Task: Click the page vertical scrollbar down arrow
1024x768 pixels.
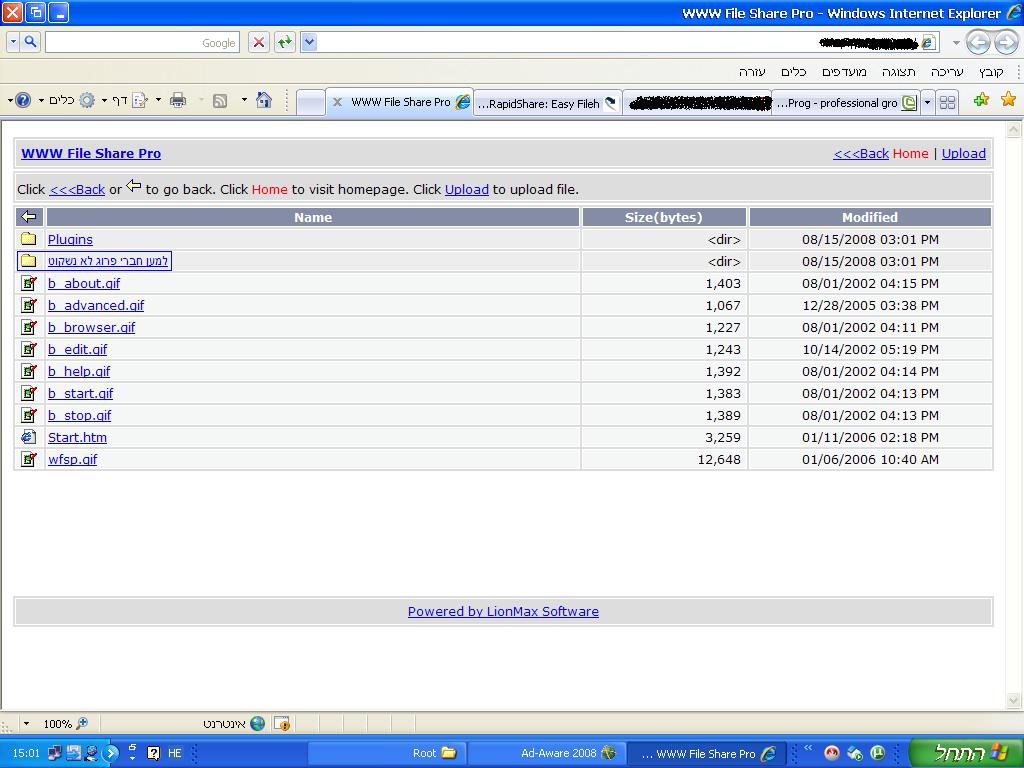Action: [x=1014, y=700]
